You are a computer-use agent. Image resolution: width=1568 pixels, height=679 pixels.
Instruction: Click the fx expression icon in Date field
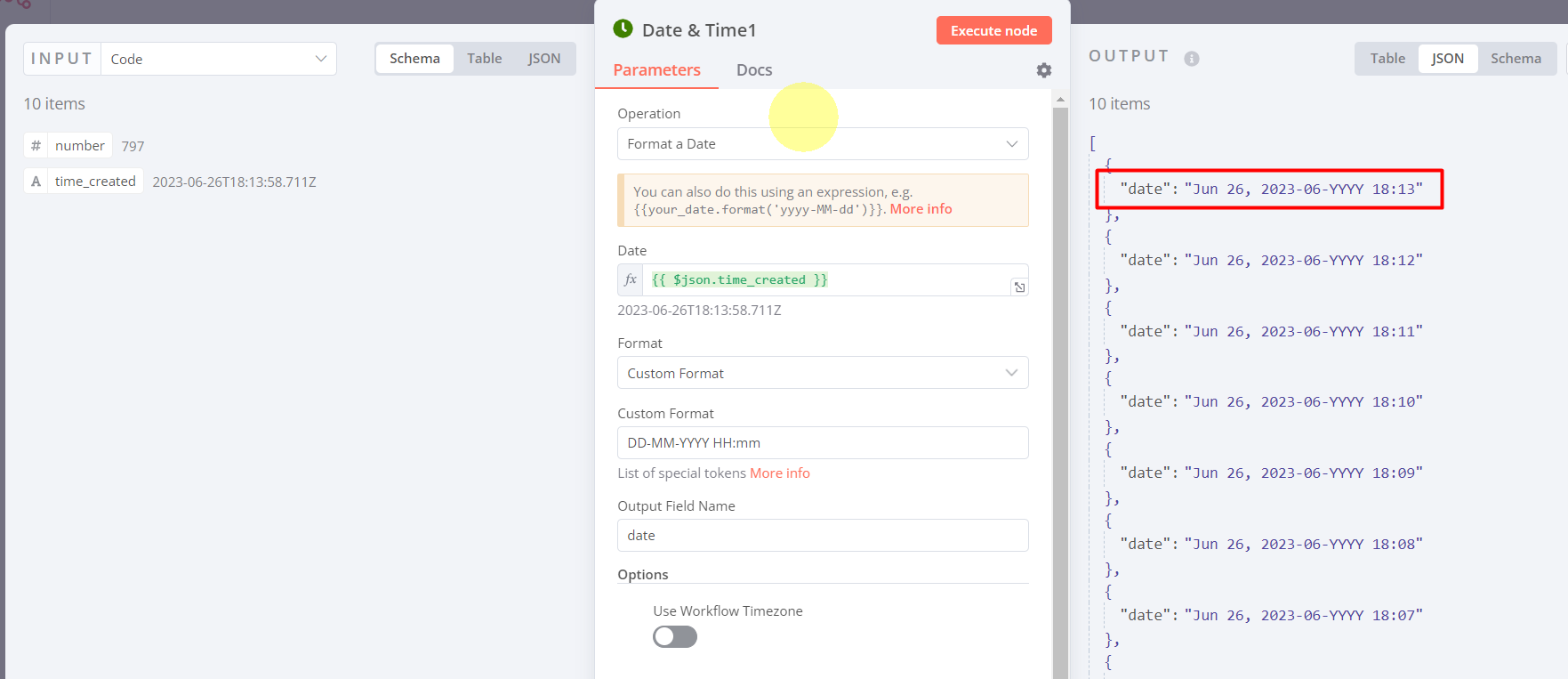pyautogui.click(x=631, y=279)
